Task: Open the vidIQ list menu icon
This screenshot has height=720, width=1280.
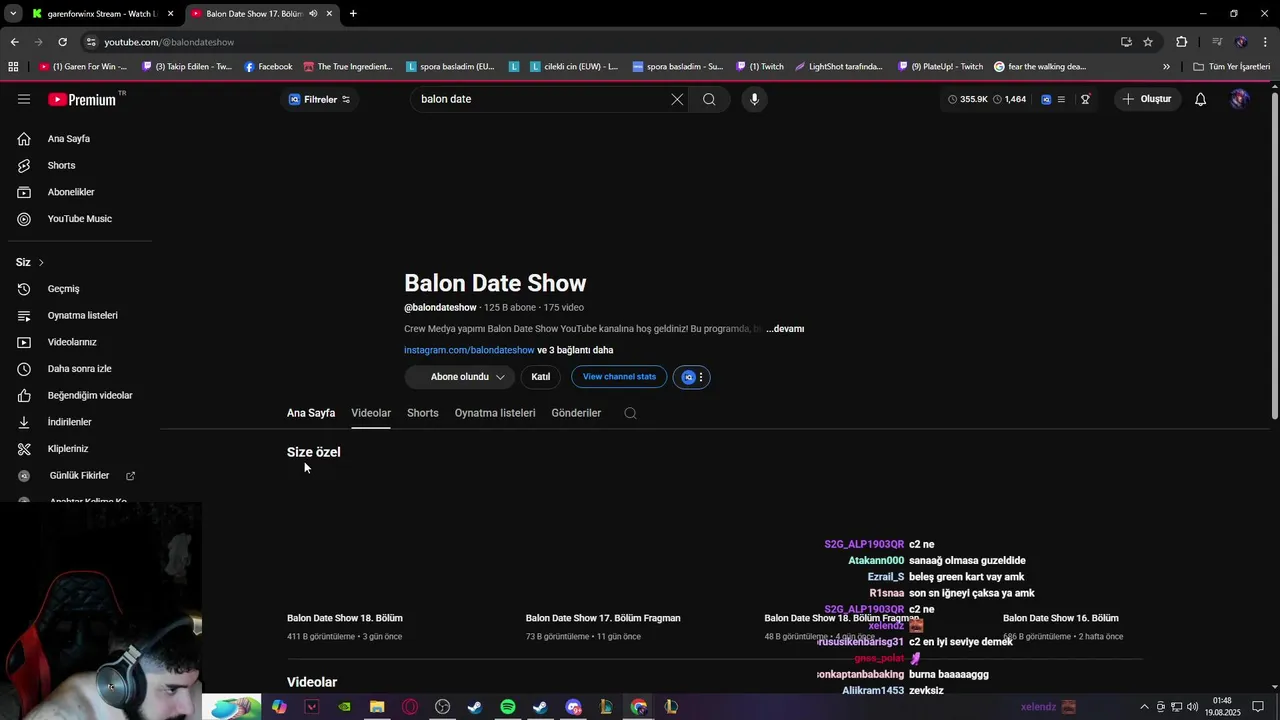Action: coord(1061,99)
